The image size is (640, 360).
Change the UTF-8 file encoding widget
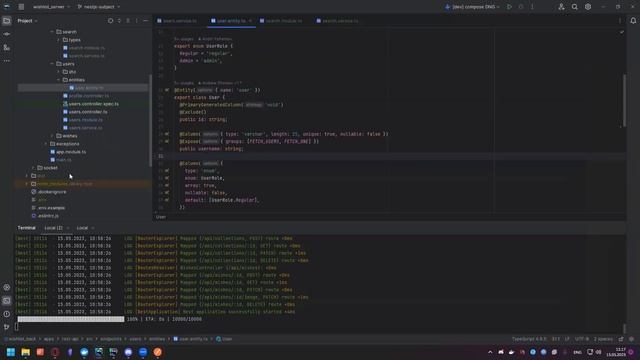tap(582, 339)
